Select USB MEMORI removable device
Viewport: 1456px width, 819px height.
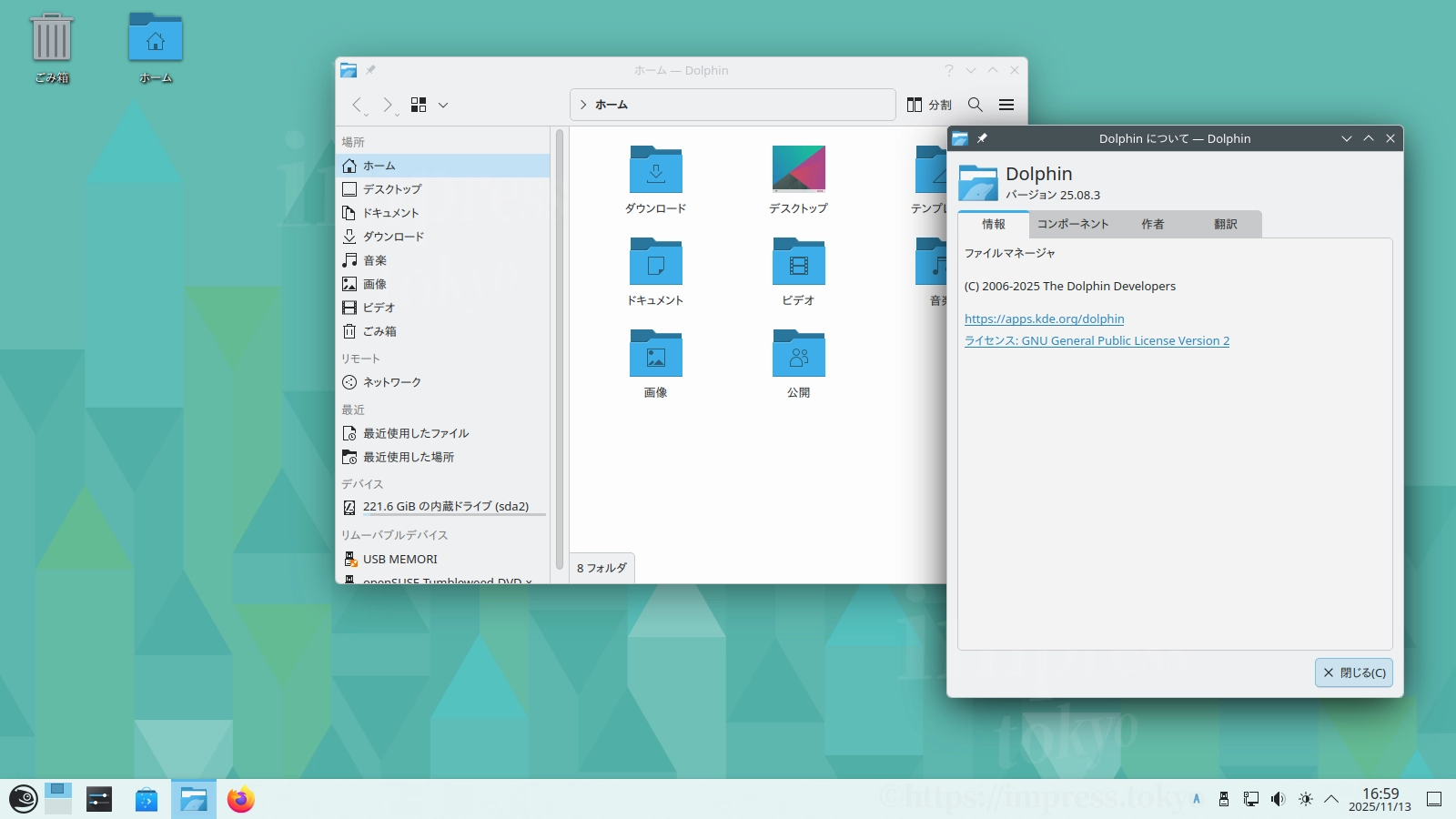[443, 559]
